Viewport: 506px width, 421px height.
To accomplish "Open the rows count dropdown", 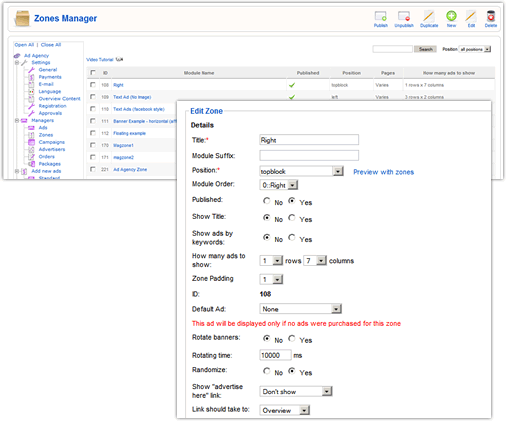I will tap(271, 260).
